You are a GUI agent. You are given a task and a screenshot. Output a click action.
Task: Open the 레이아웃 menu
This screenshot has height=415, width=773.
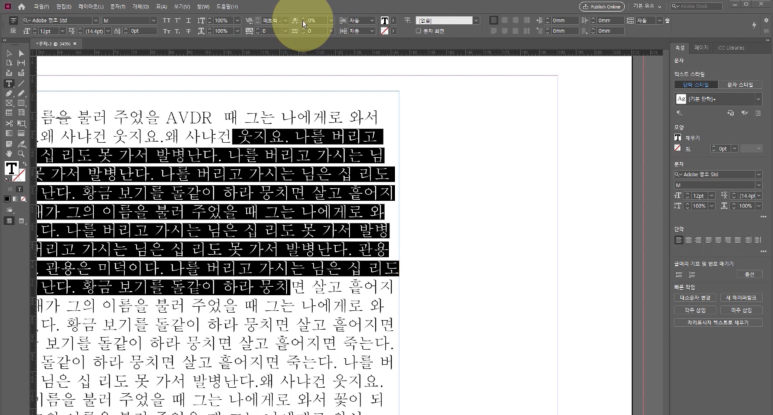click(x=91, y=7)
